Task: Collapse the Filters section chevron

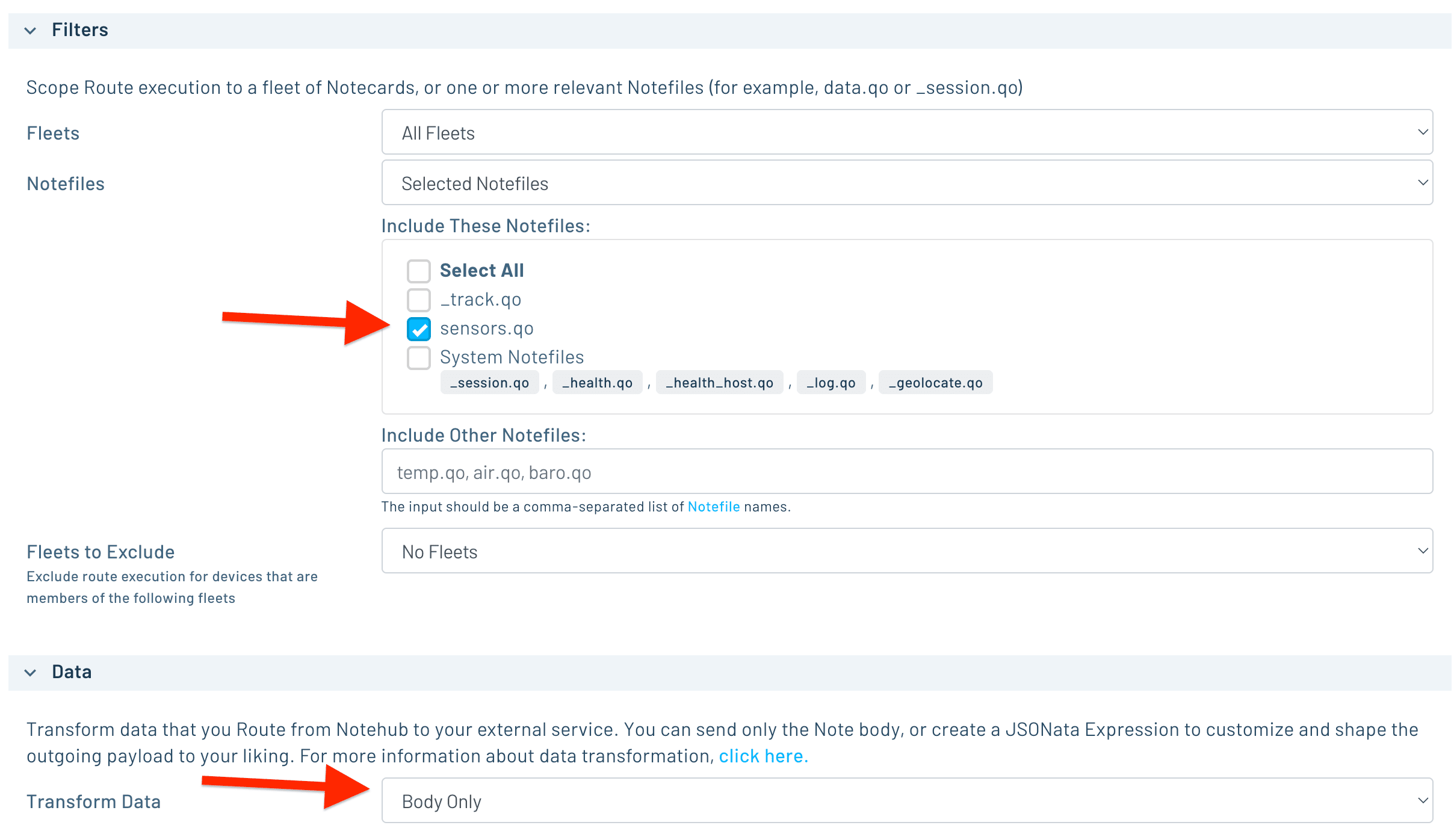Action: point(30,31)
